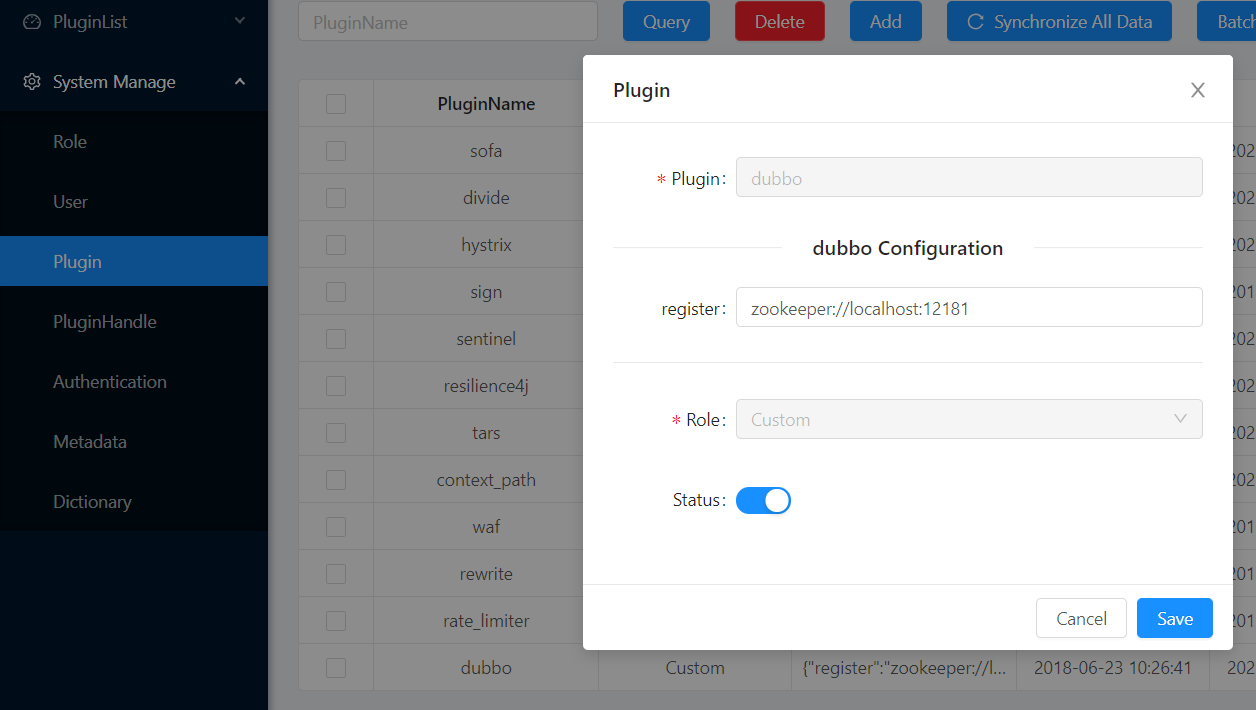
Task: Check the hystrix row checkbox
Action: 336,245
